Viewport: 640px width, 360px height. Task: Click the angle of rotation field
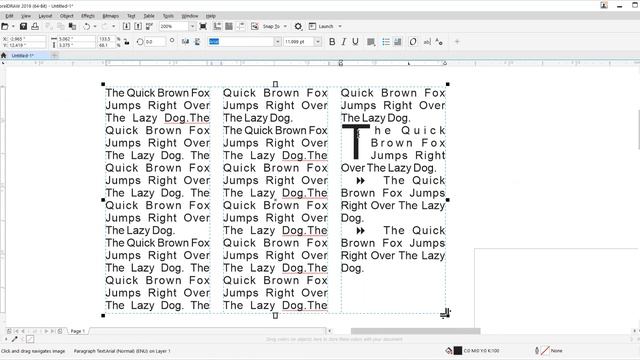click(155, 42)
